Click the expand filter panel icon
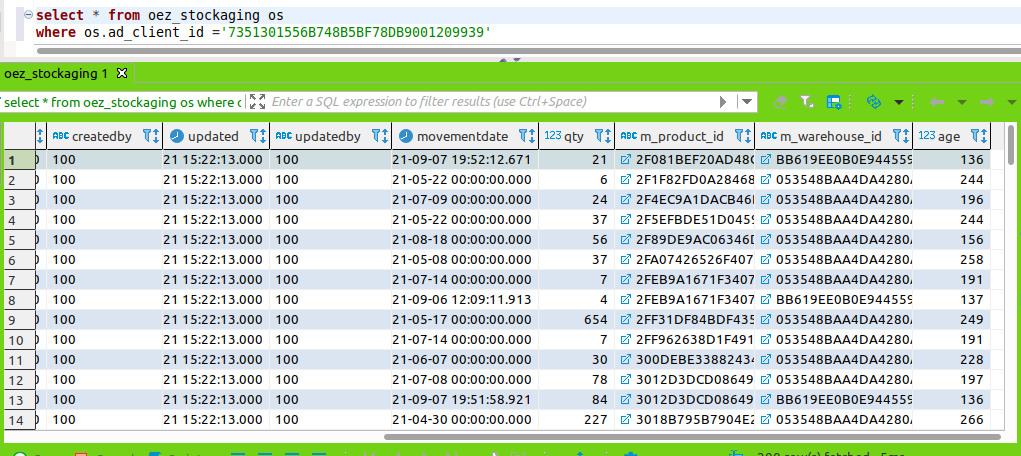Screen dimensions: 1021x456 click(x=257, y=102)
